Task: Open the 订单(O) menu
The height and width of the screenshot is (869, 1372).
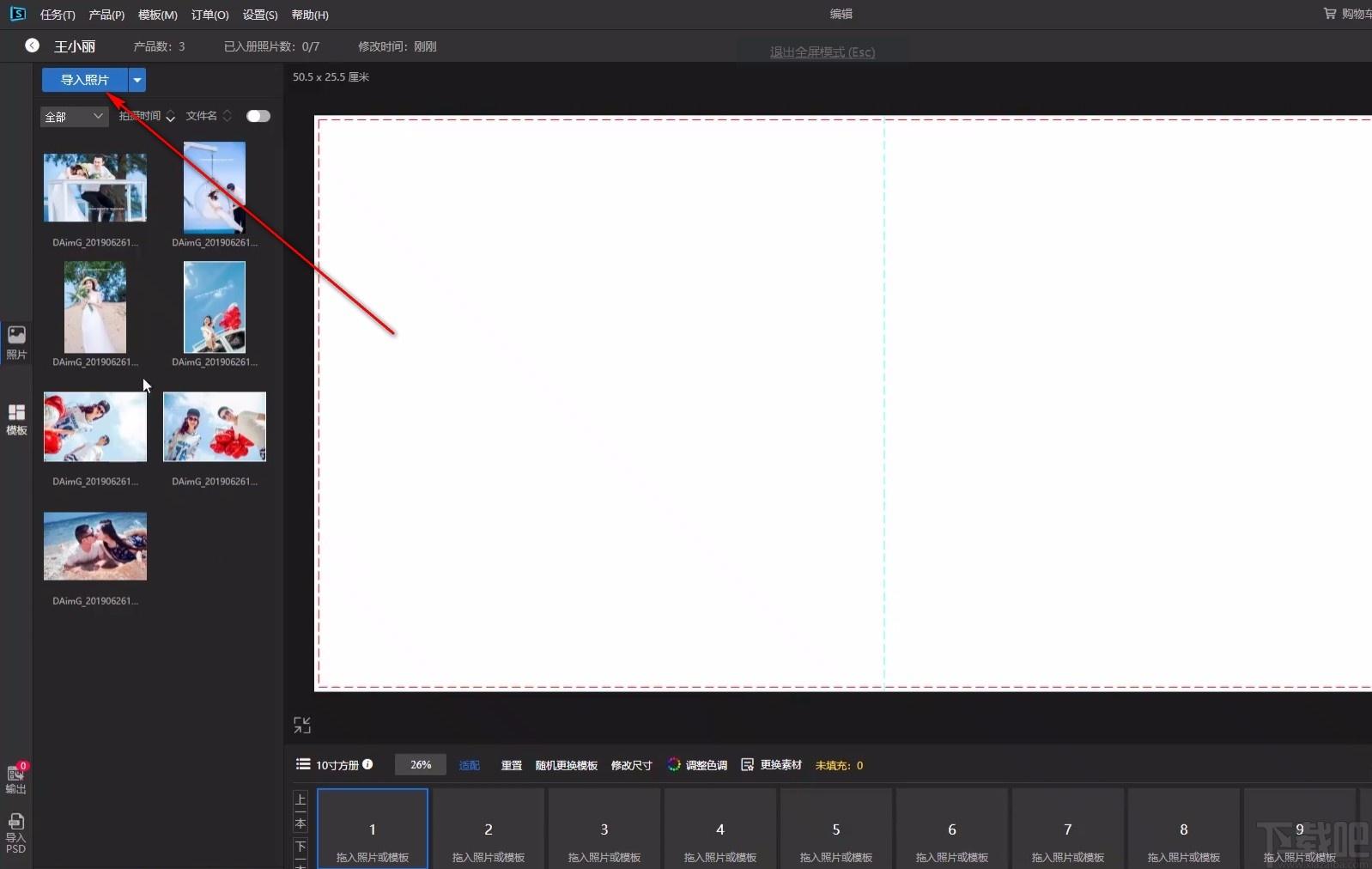Action: coord(209,15)
